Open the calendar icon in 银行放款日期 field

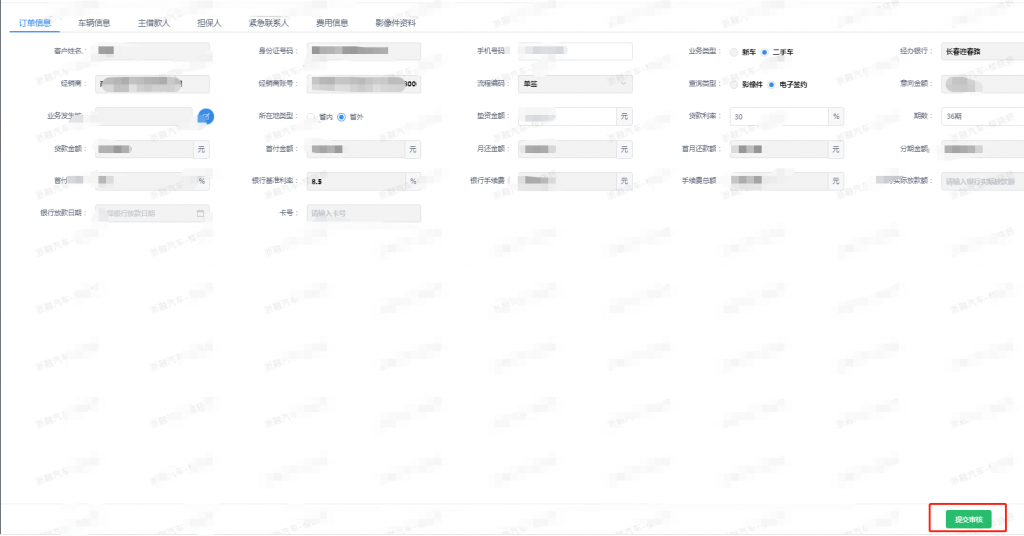[x=200, y=213]
